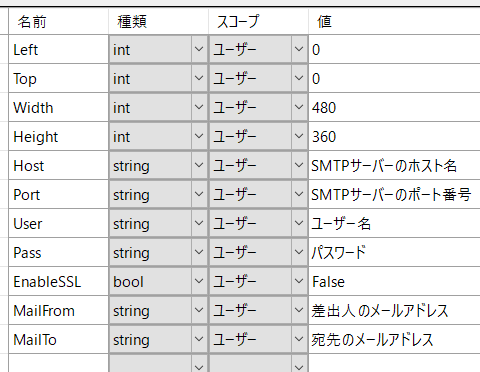480x372 pixels.
Task: Edit the User value ユーザー名
Action: tap(394, 223)
